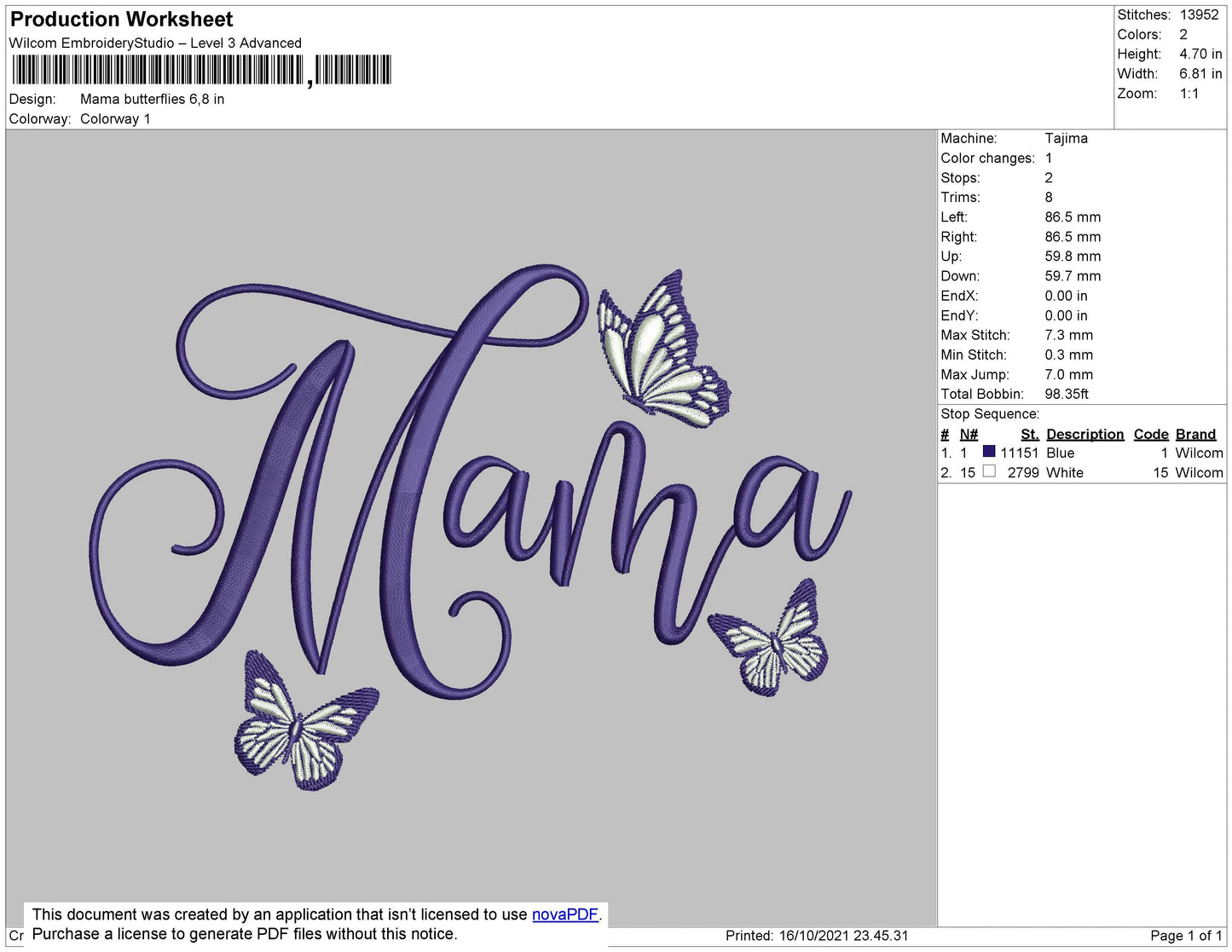Click the 'Code' column header
This screenshot has height=952, width=1232.
pyautogui.click(x=1151, y=434)
